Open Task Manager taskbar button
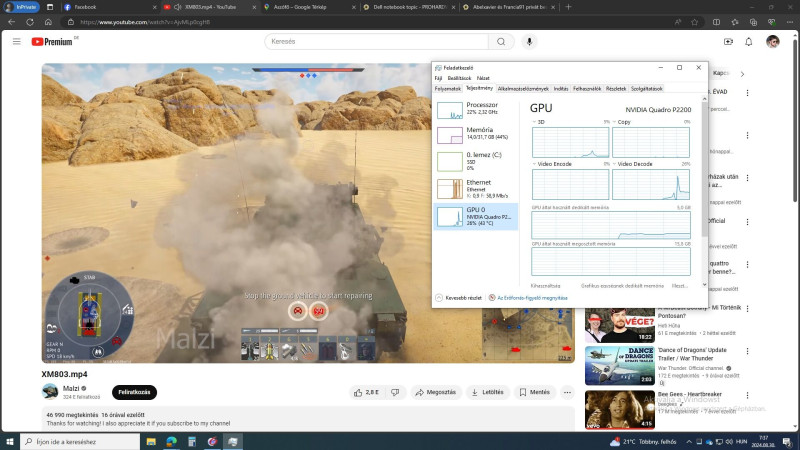 (x=233, y=441)
